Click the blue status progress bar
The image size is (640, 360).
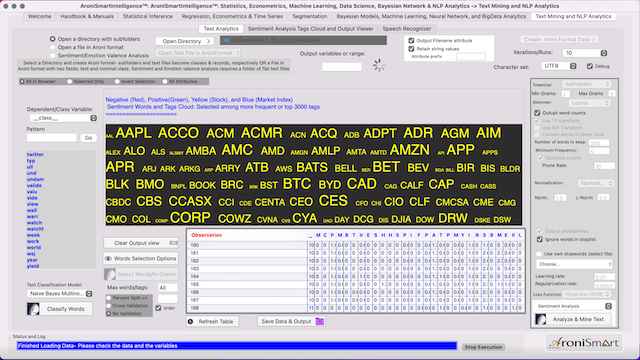pyautogui.click(x=237, y=346)
